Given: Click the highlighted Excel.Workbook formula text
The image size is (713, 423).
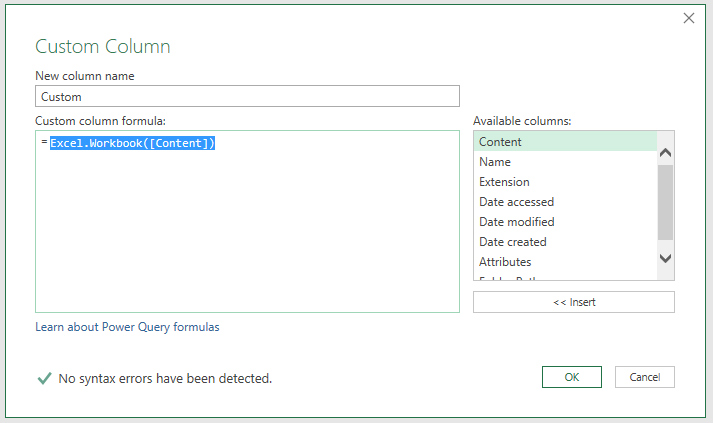Looking at the screenshot, I should pyautogui.click(x=132, y=143).
